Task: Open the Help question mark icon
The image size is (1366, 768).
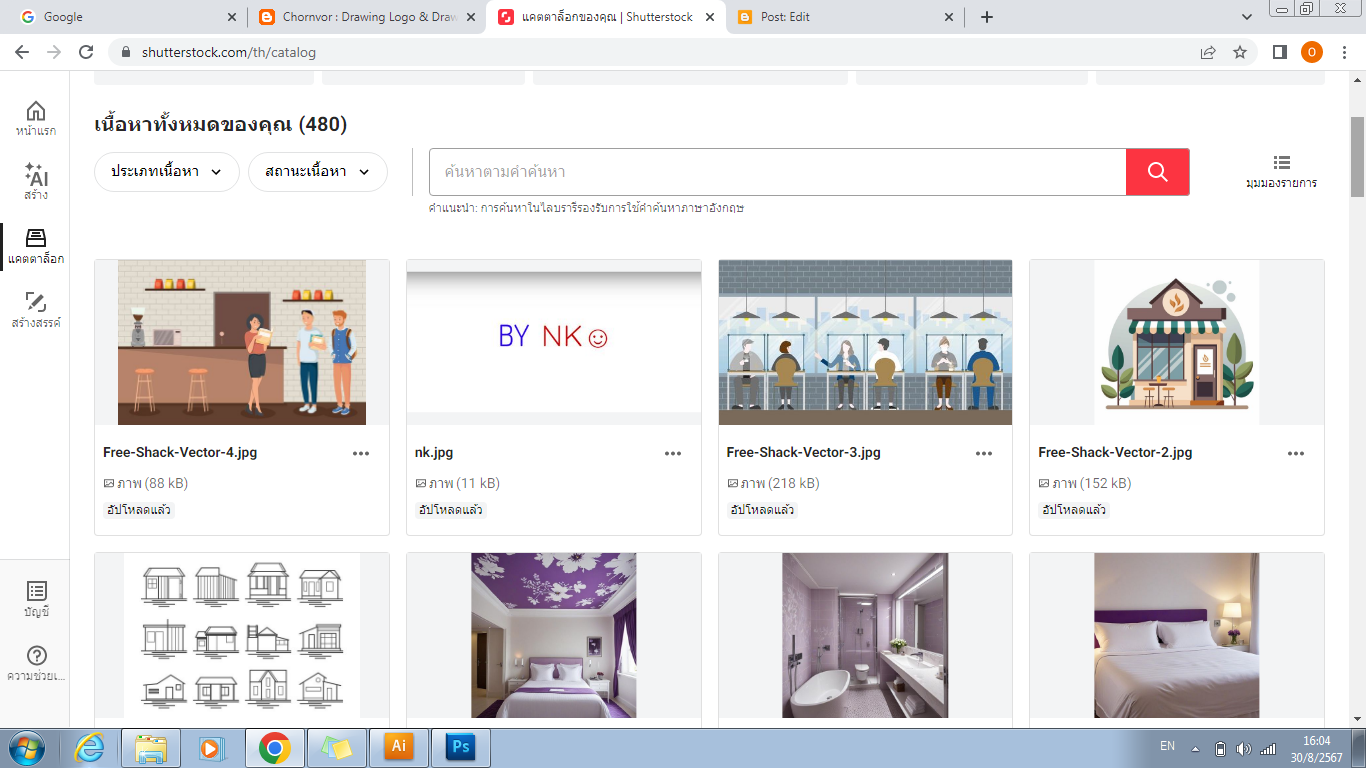Action: [x=36, y=664]
